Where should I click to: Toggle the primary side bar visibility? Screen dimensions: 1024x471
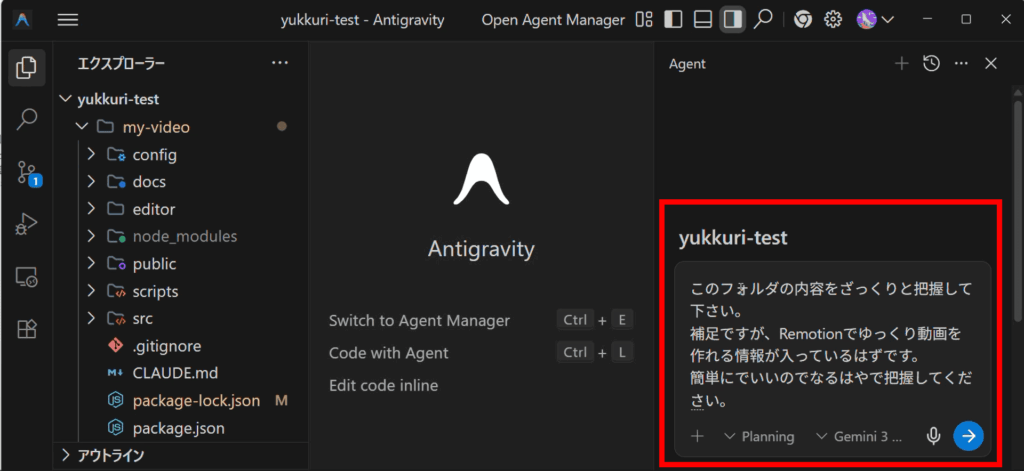tap(673, 19)
